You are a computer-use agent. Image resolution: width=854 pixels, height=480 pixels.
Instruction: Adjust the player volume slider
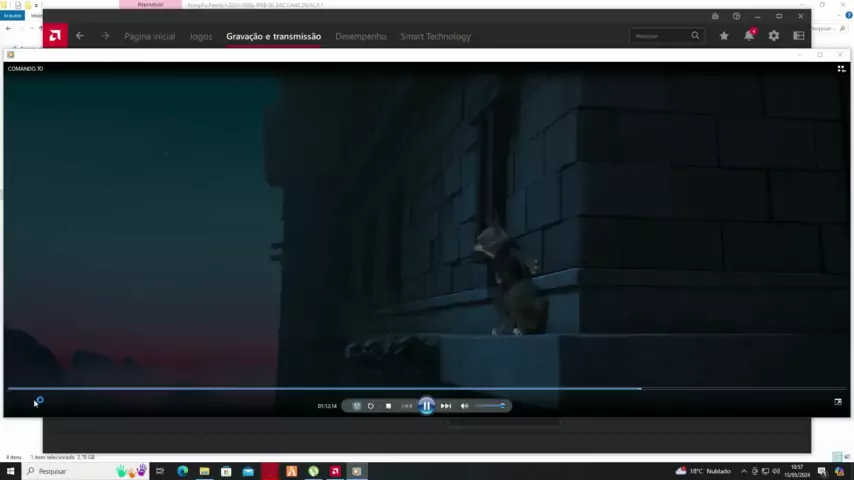490,406
